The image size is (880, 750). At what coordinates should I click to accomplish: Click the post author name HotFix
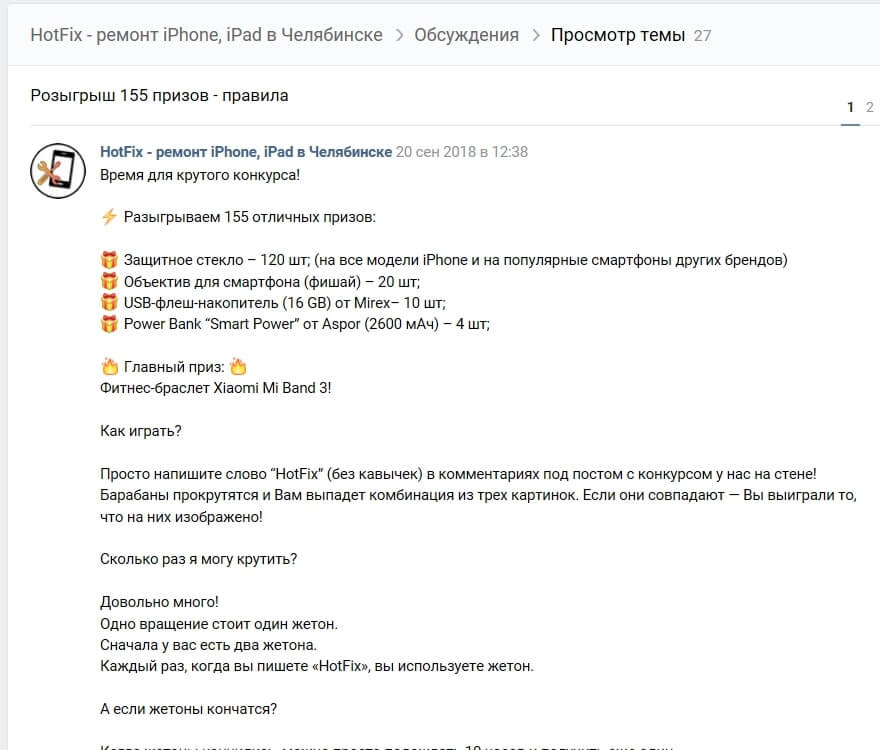click(x=246, y=152)
